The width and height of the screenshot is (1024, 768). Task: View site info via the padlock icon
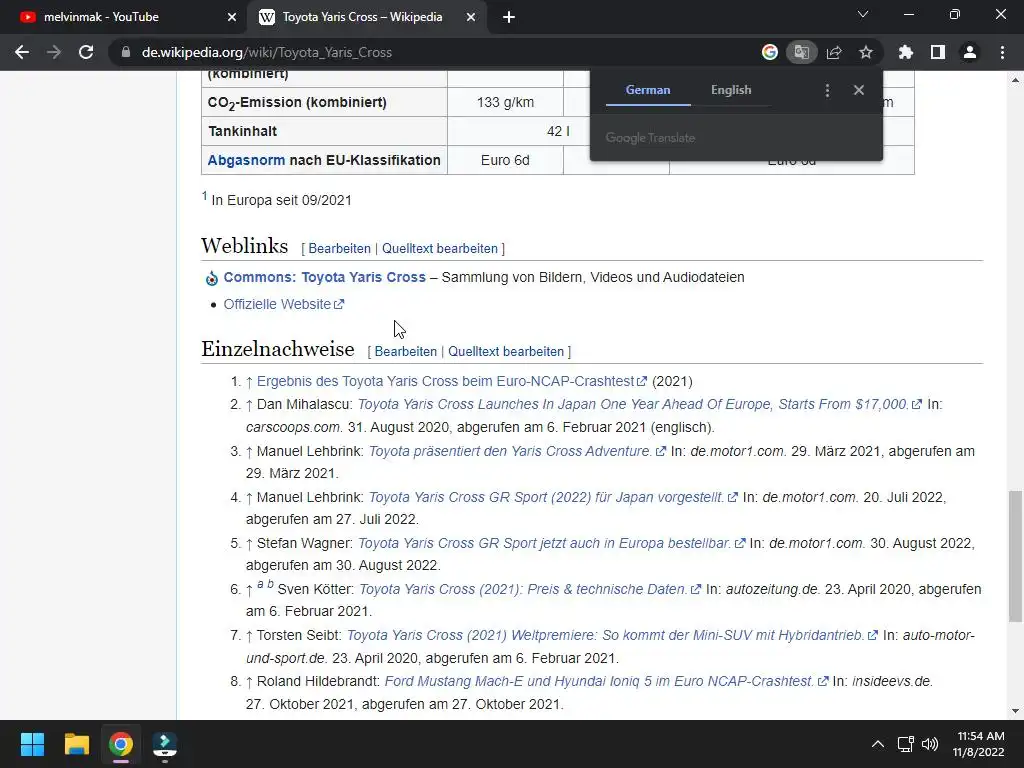pos(125,52)
